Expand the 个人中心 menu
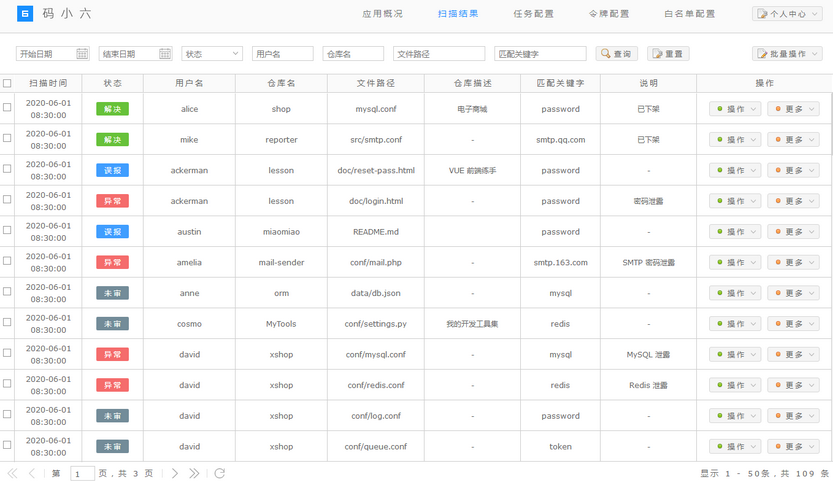This screenshot has width=833, height=481. pyautogui.click(x=787, y=14)
